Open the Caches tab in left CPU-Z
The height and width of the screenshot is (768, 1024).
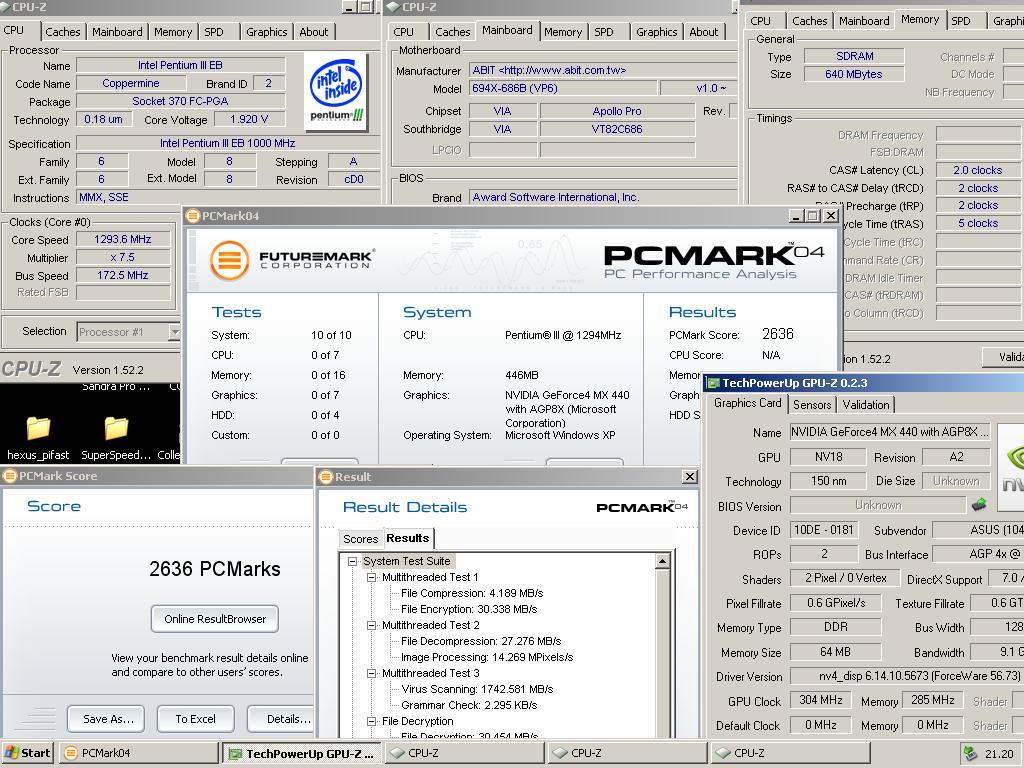(62, 31)
